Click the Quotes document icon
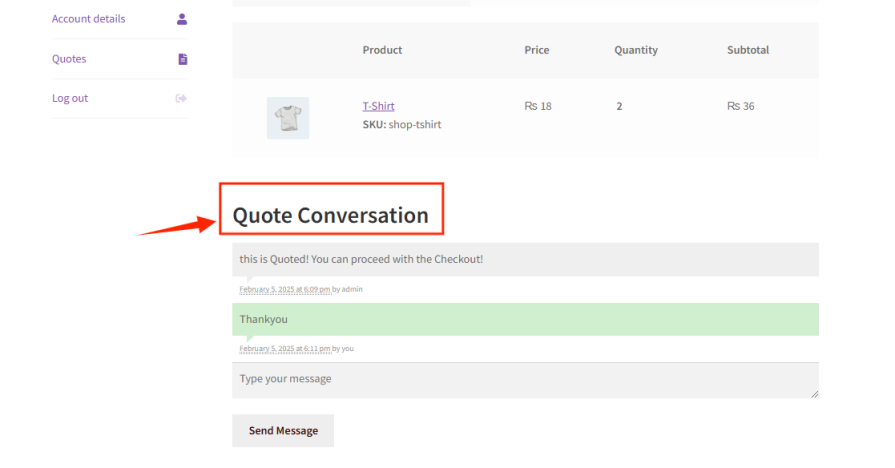The width and height of the screenshot is (895, 468). [182, 59]
